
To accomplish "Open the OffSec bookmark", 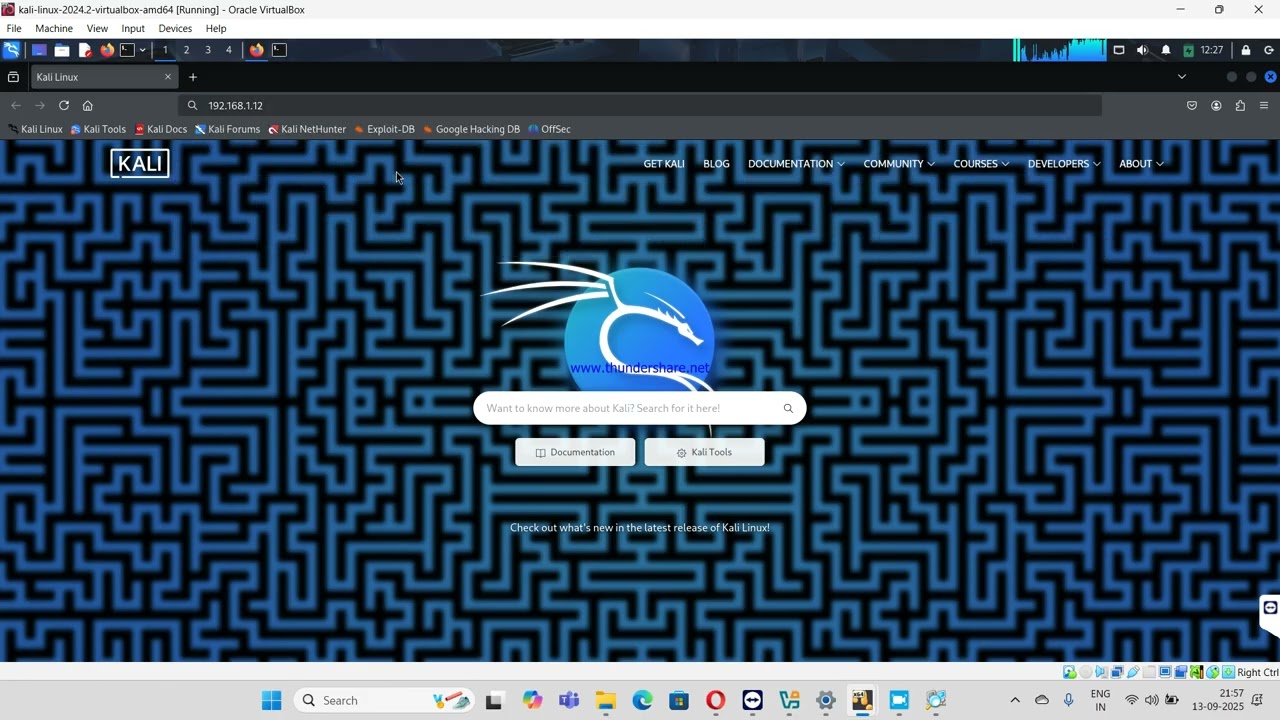I will point(549,129).
